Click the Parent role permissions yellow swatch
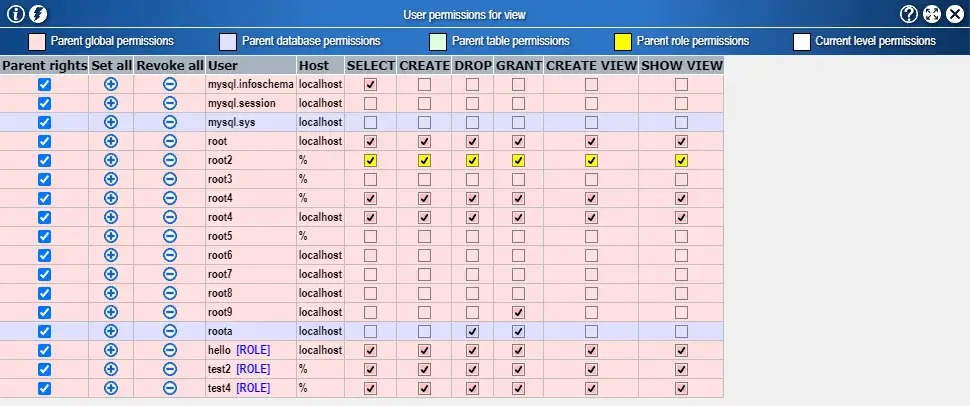 [623, 41]
